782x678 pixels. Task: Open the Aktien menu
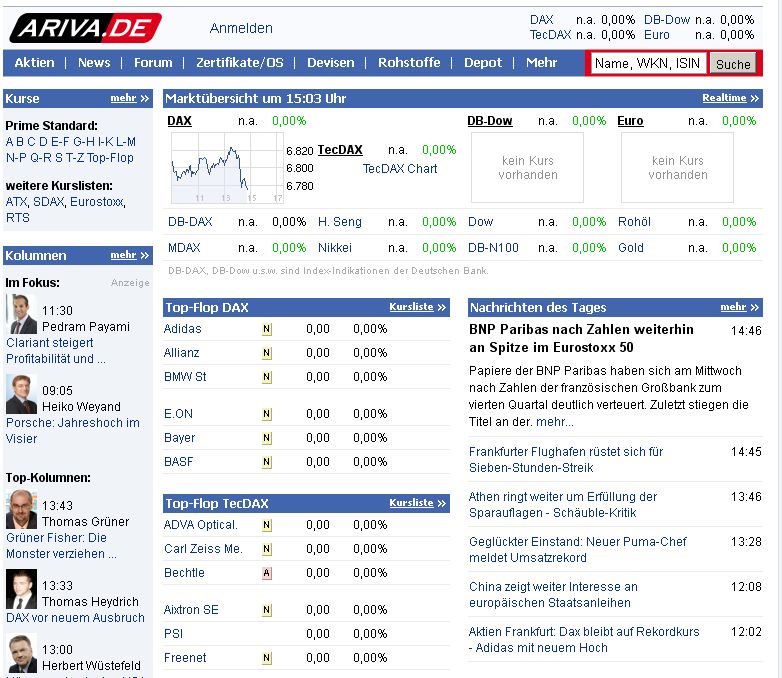click(x=34, y=63)
